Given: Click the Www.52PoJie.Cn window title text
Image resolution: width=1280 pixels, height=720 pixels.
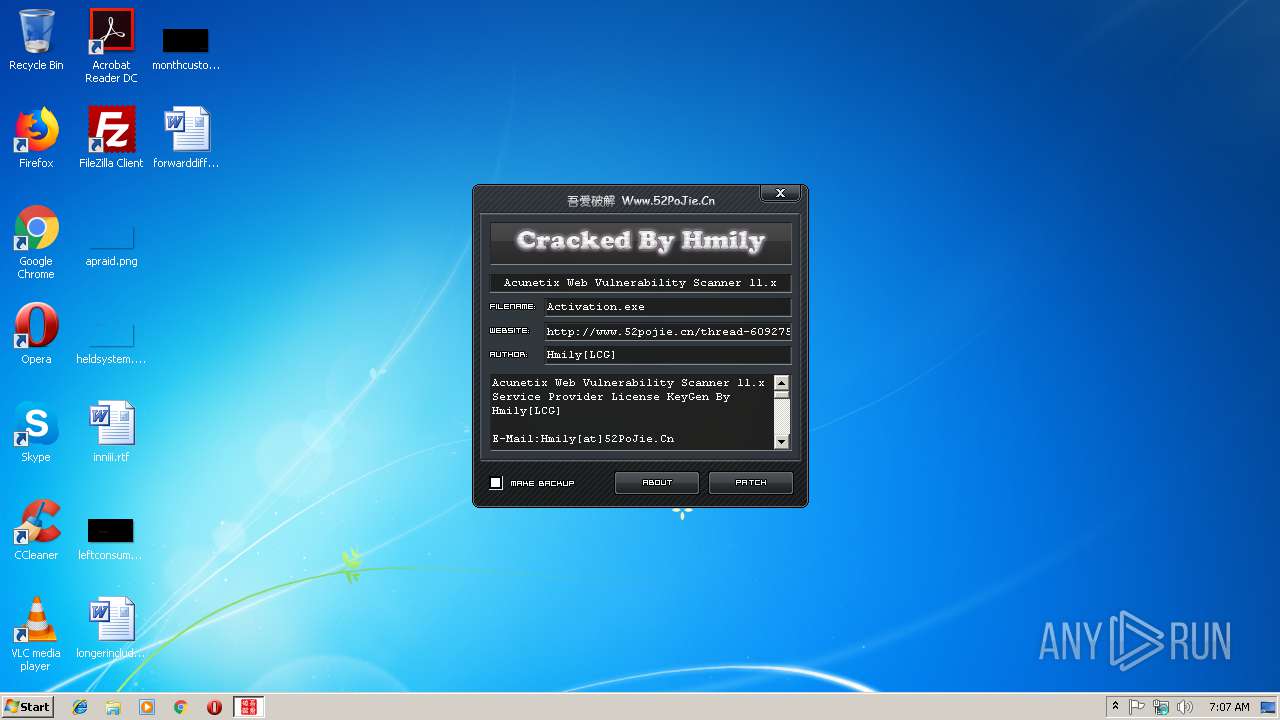Looking at the screenshot, I should pyautogui.click(x=668, y=201).
